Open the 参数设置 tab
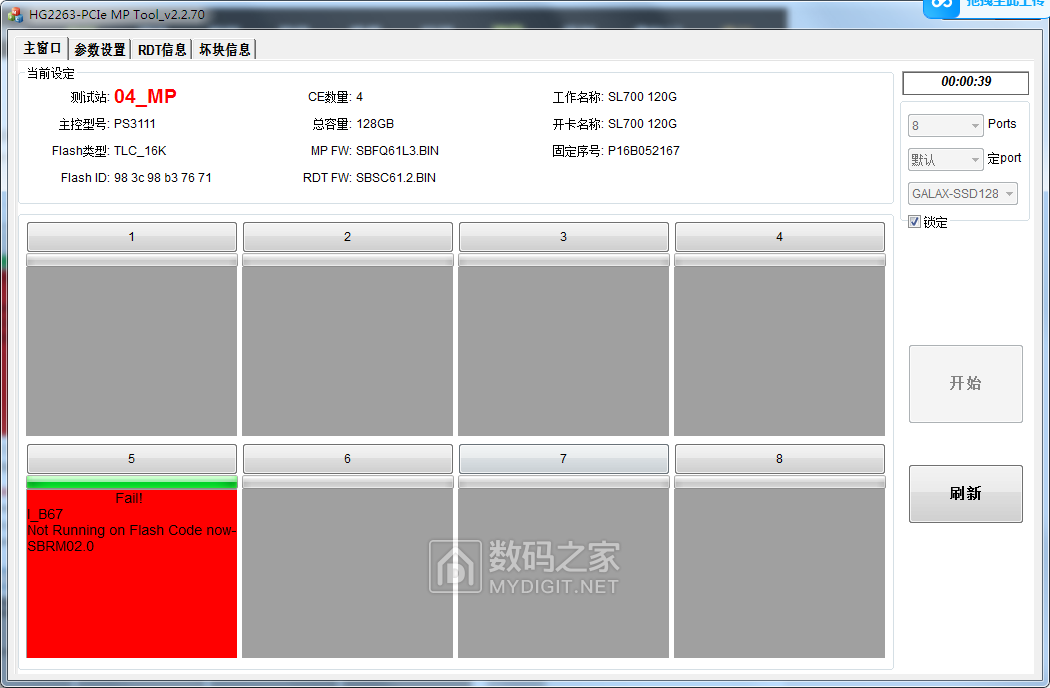Screen dimensions: 1050x688 (100, 50)
